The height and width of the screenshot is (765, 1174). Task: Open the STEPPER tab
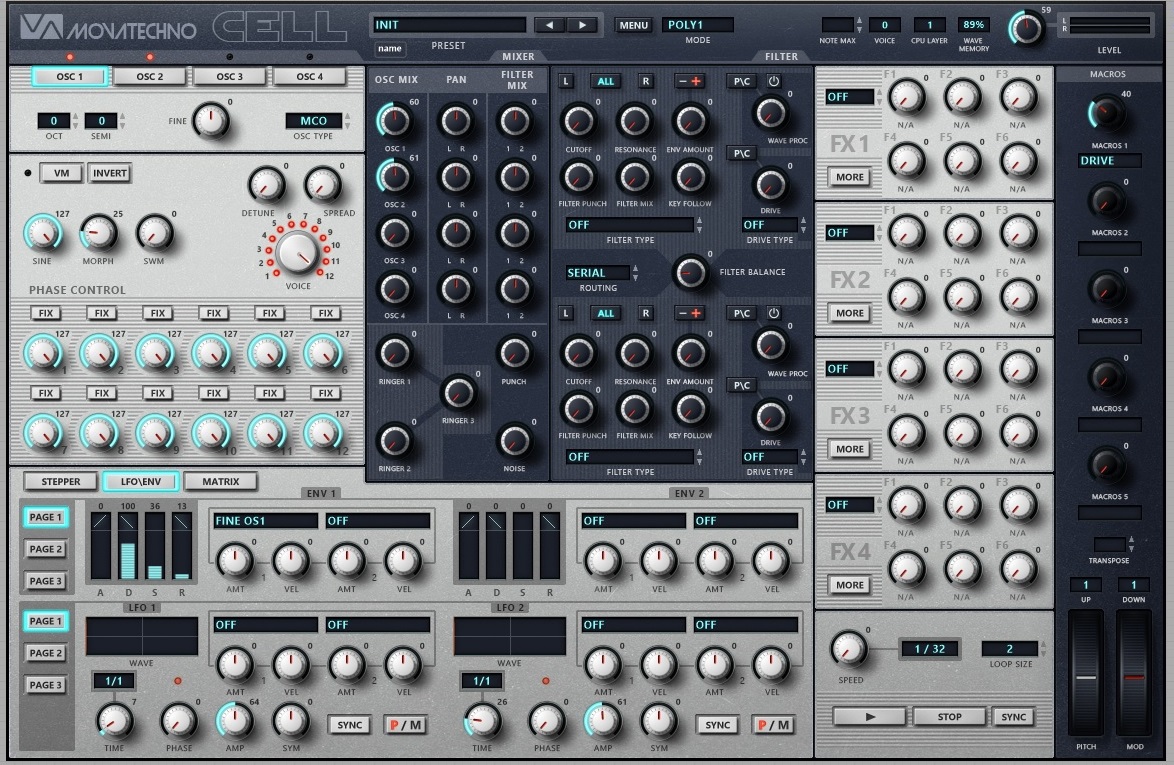coord(61,481)
